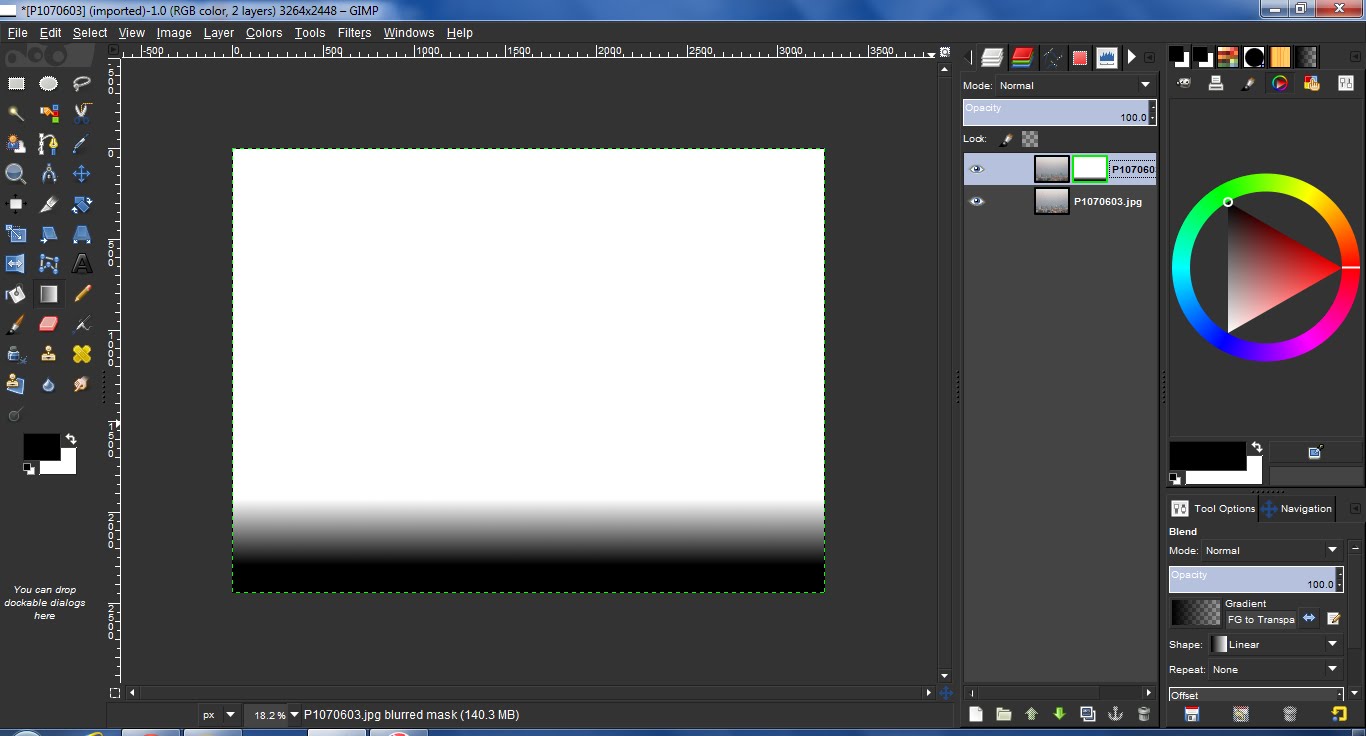The width and height of the screenshot is (1366, 736).
Task: Create a new layer
Action: 976,714
